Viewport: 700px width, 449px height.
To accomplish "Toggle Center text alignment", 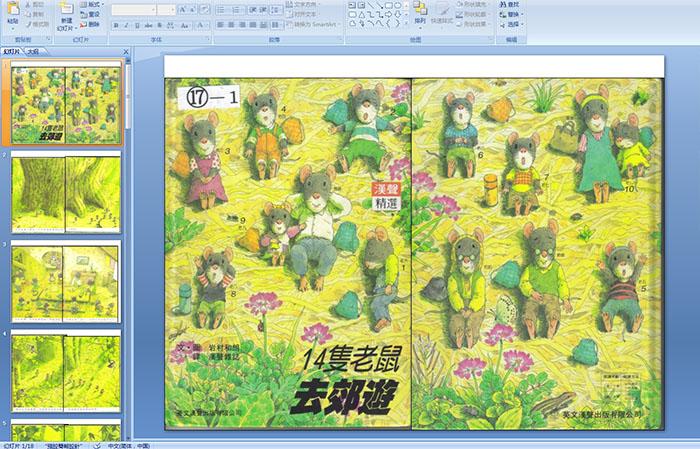I will (231, 25).
